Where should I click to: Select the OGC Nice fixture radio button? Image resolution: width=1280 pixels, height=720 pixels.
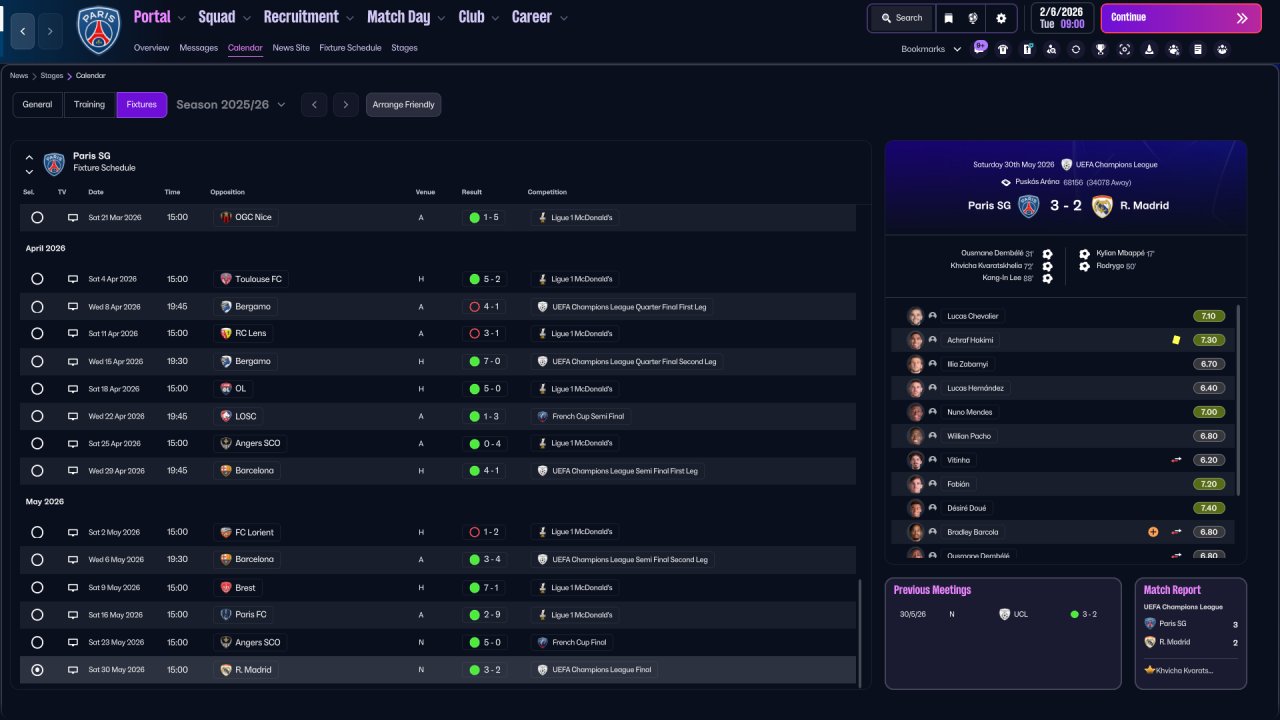pos(37,217)
